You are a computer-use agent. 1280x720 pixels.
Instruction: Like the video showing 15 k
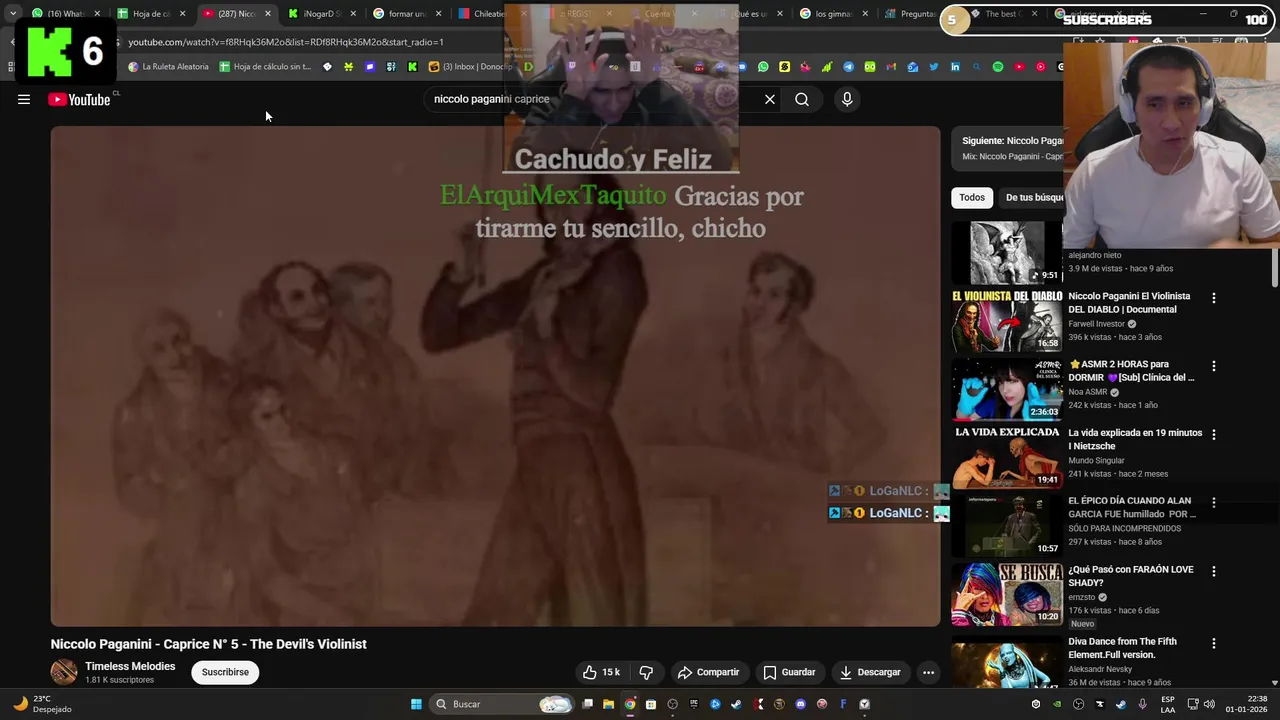602,672
